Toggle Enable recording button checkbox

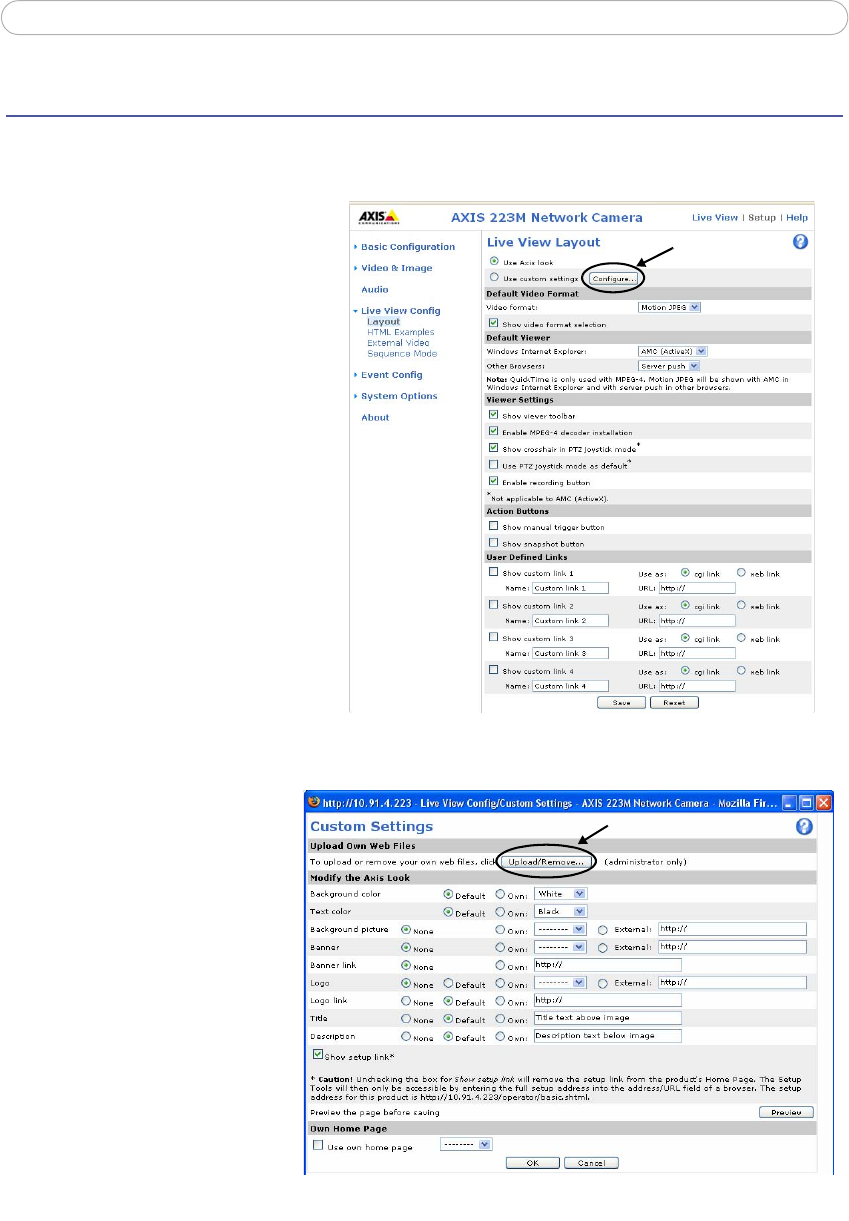click(494, 480)
